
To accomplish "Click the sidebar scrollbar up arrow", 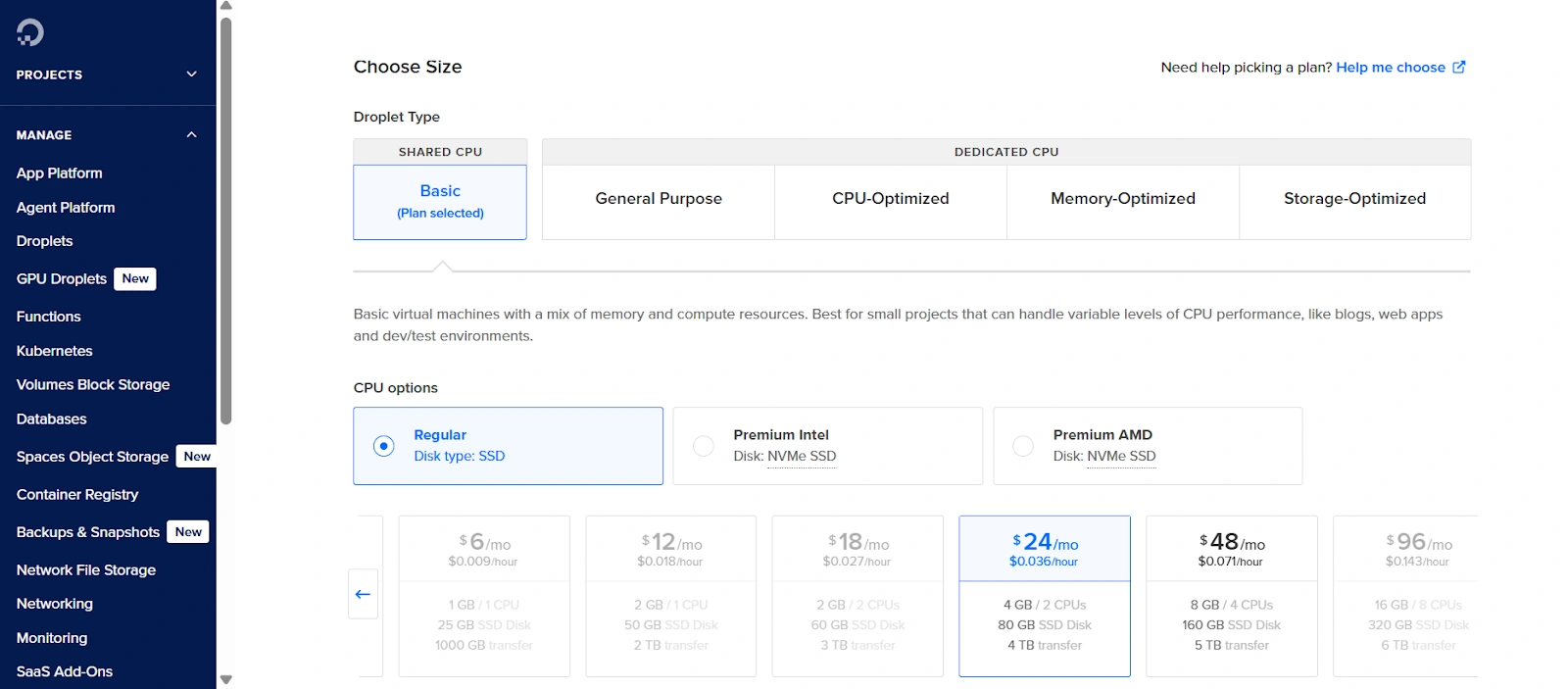I will pyautogui.click(x=226, y=6).
